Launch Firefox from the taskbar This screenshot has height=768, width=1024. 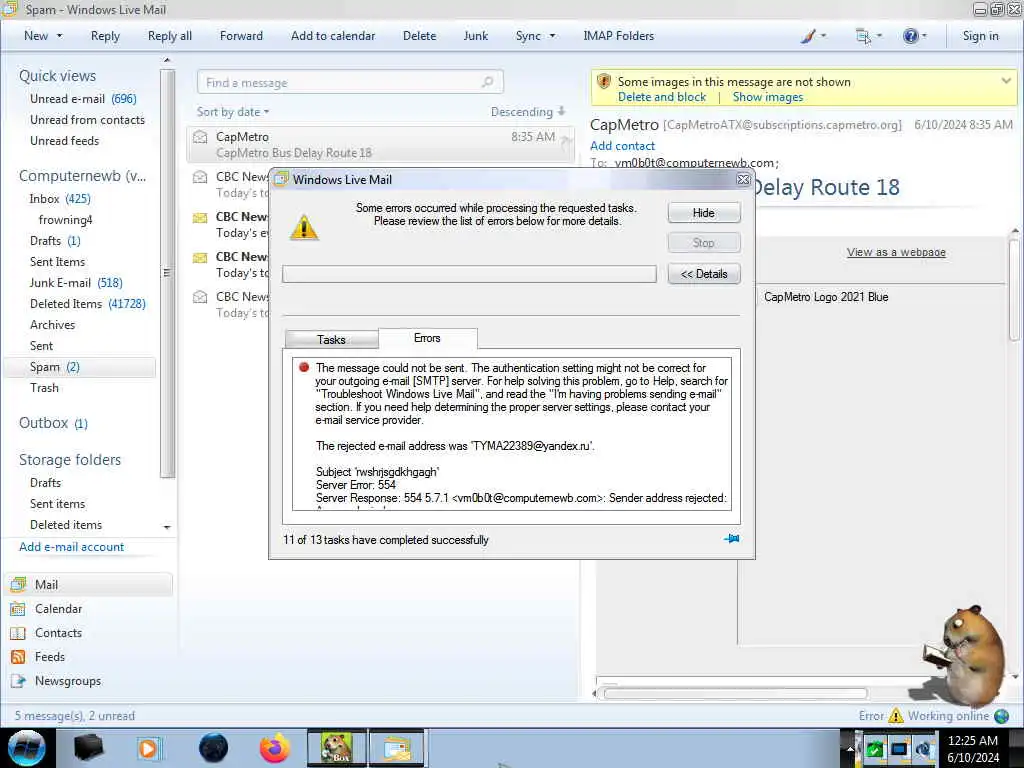[275, 748]
